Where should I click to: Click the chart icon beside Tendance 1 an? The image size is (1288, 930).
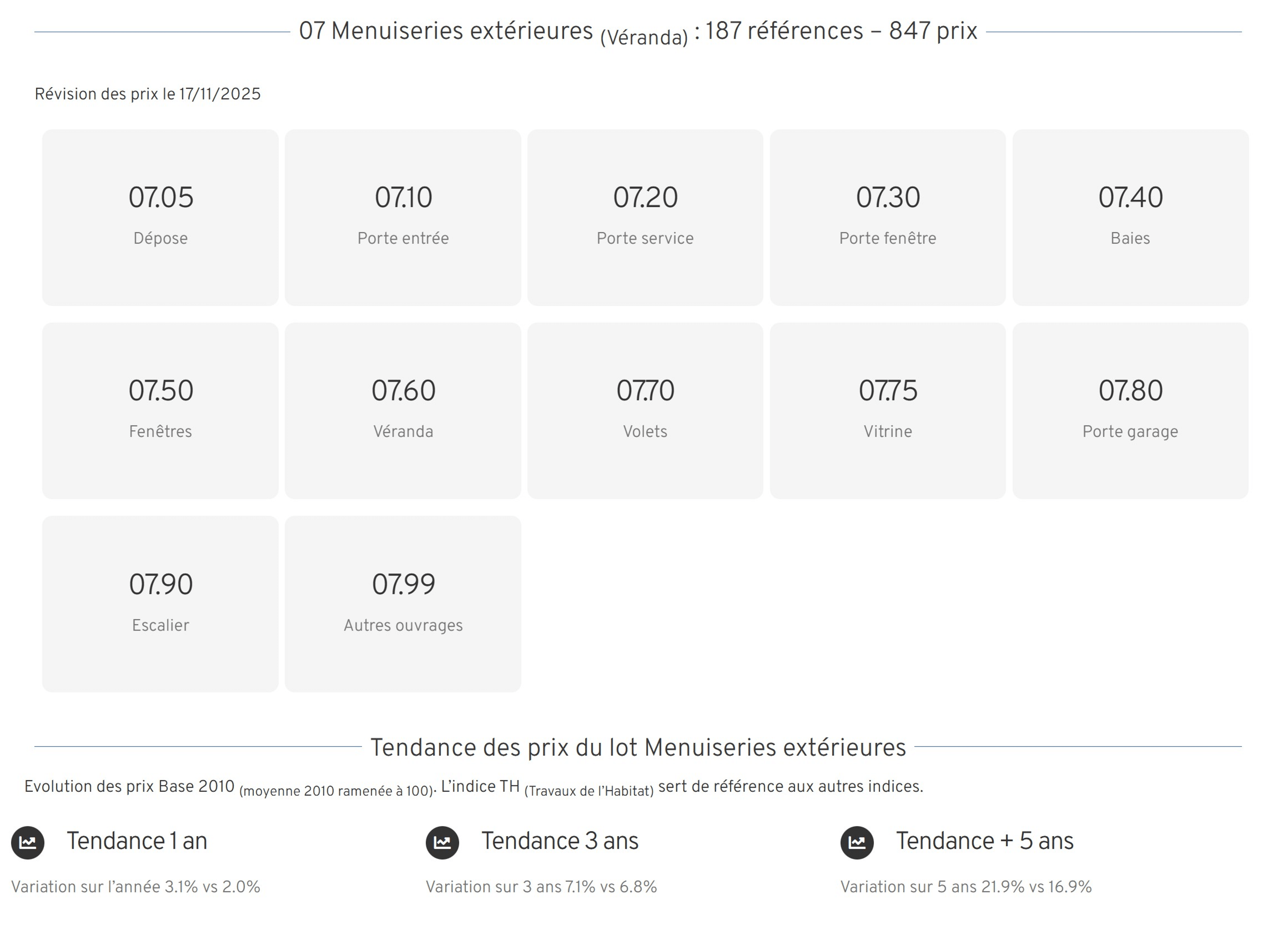point(28,842)
